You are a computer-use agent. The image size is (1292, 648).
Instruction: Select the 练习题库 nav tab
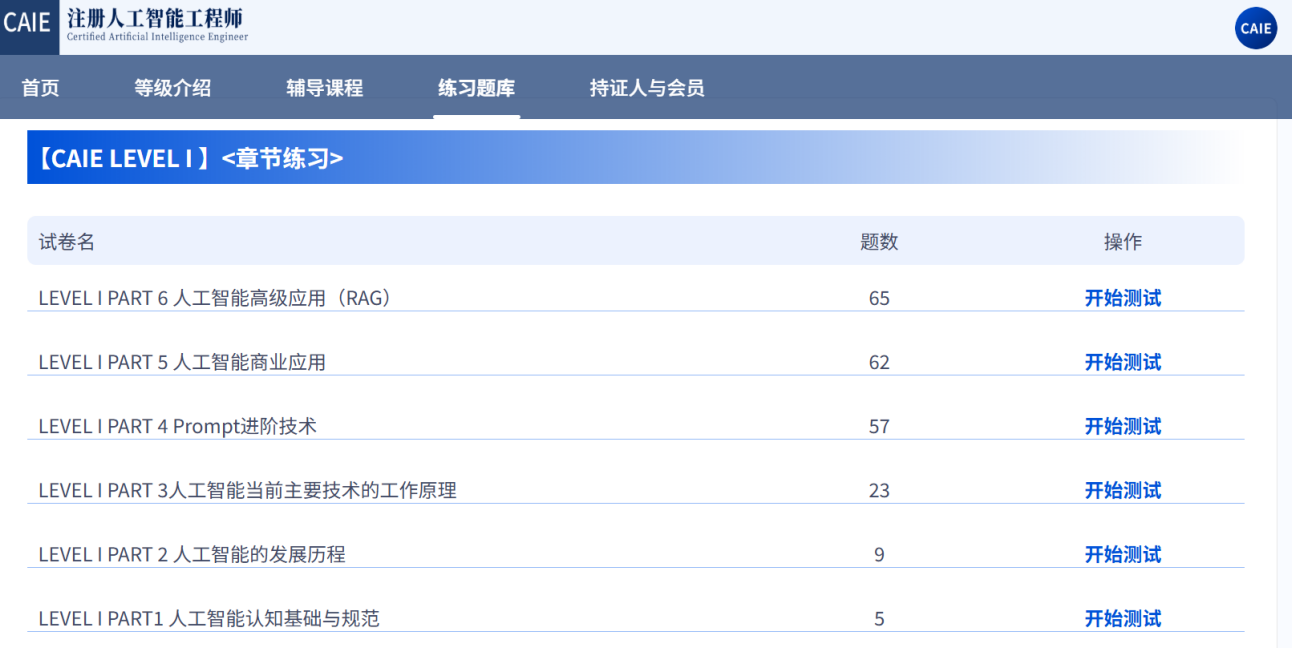click(477, 88)
